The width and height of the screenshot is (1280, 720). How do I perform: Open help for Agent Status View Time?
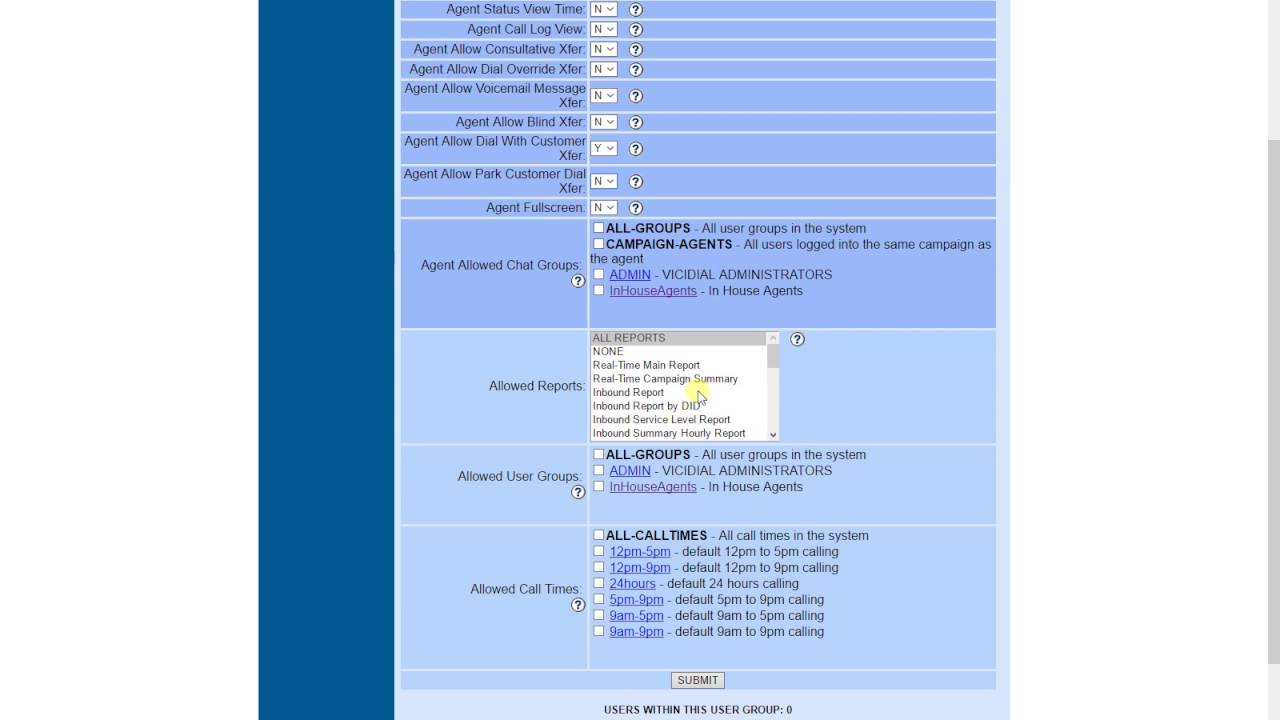pyautogui.click(x=636, y=9)
